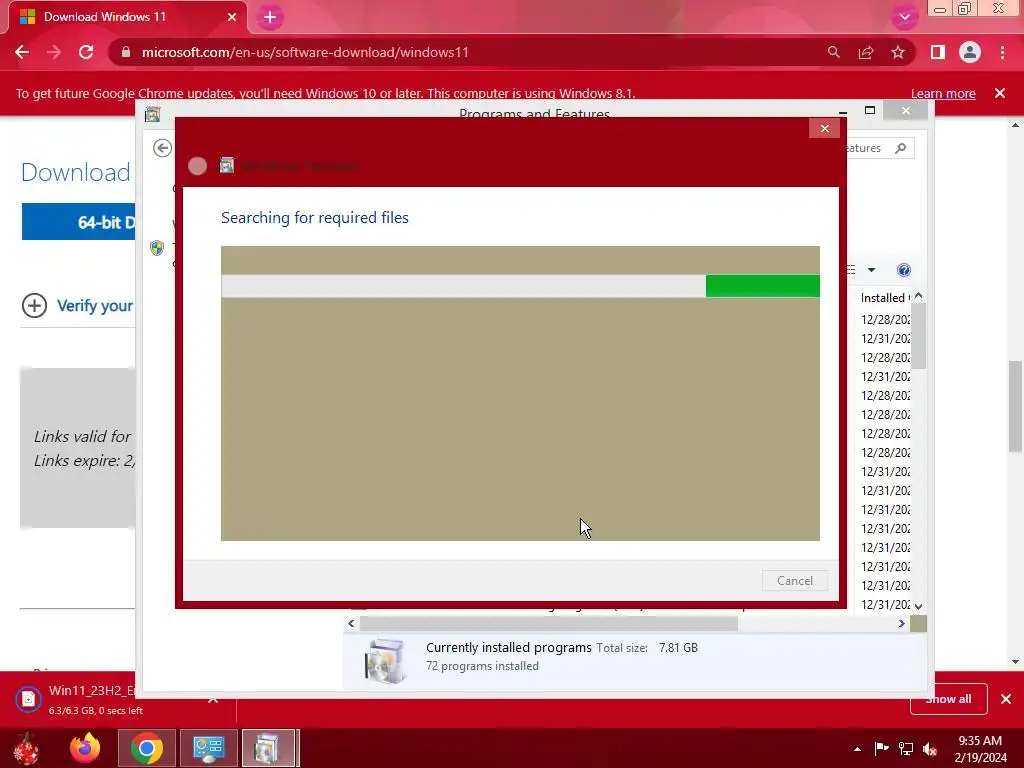Click the Programs and Features window icon
This screenshot has height=768, width=1024.
(153, 115)
